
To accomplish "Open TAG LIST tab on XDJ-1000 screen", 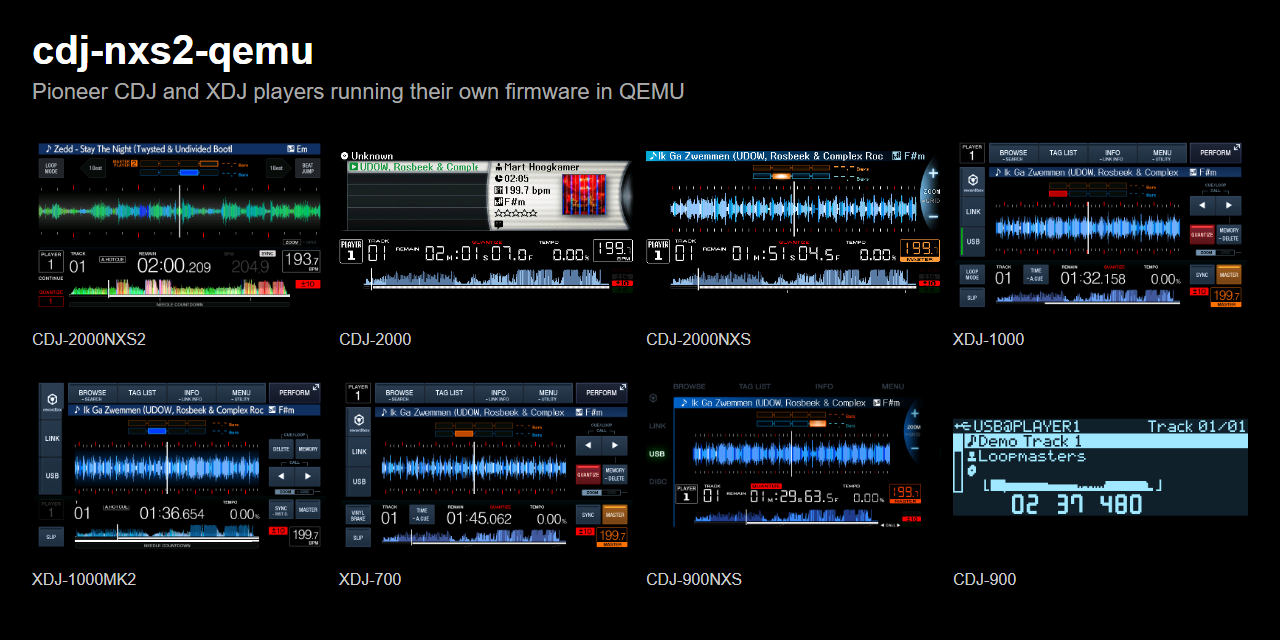I will pos(1063,153).
